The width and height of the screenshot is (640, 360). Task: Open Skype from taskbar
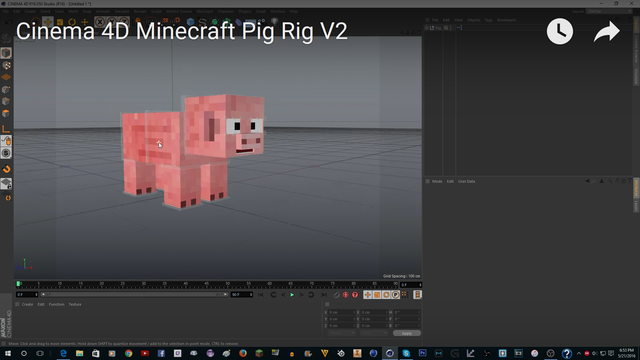pos(406,353)
